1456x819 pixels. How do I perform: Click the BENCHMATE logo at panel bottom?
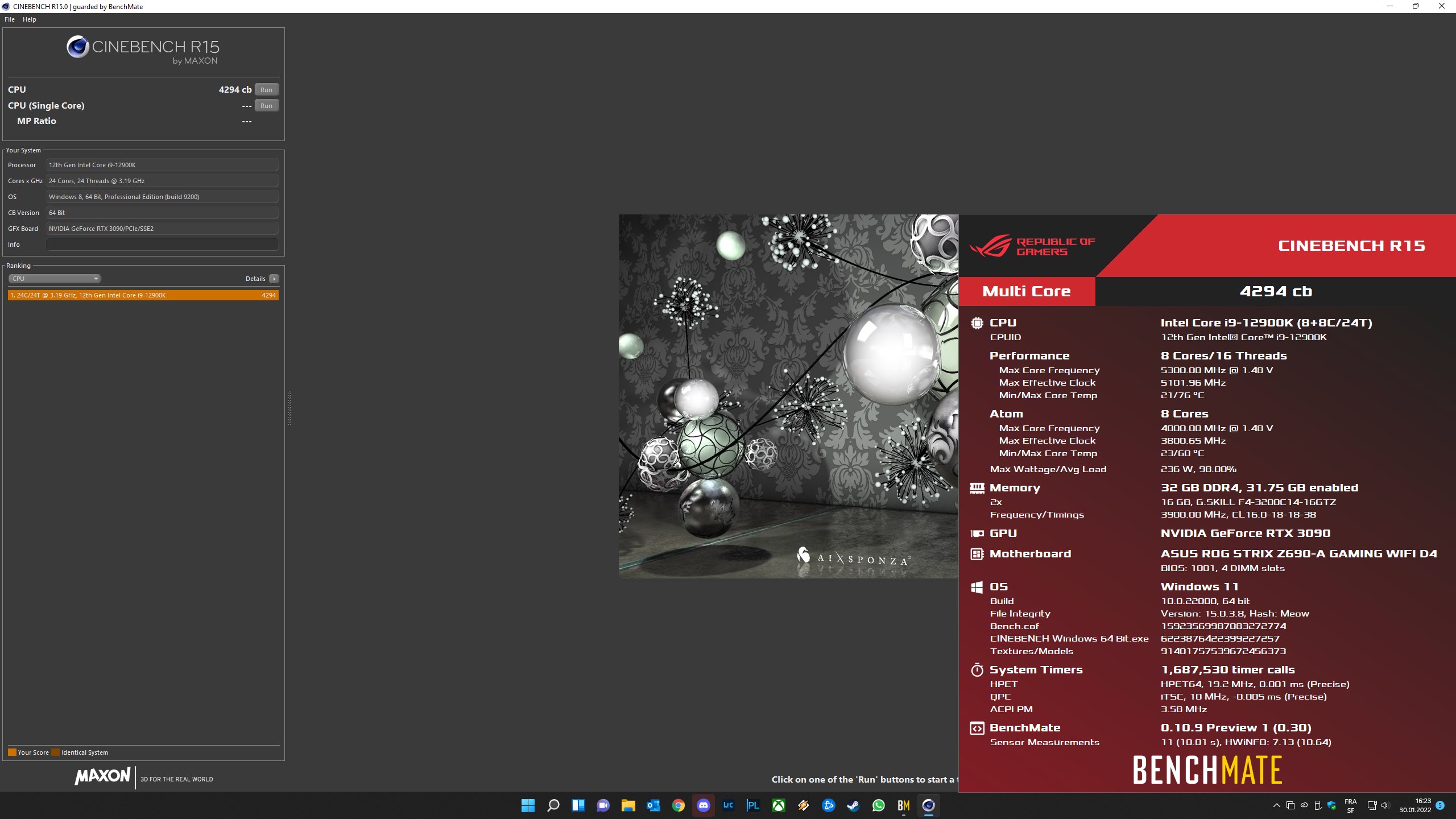coord(1207,770)
